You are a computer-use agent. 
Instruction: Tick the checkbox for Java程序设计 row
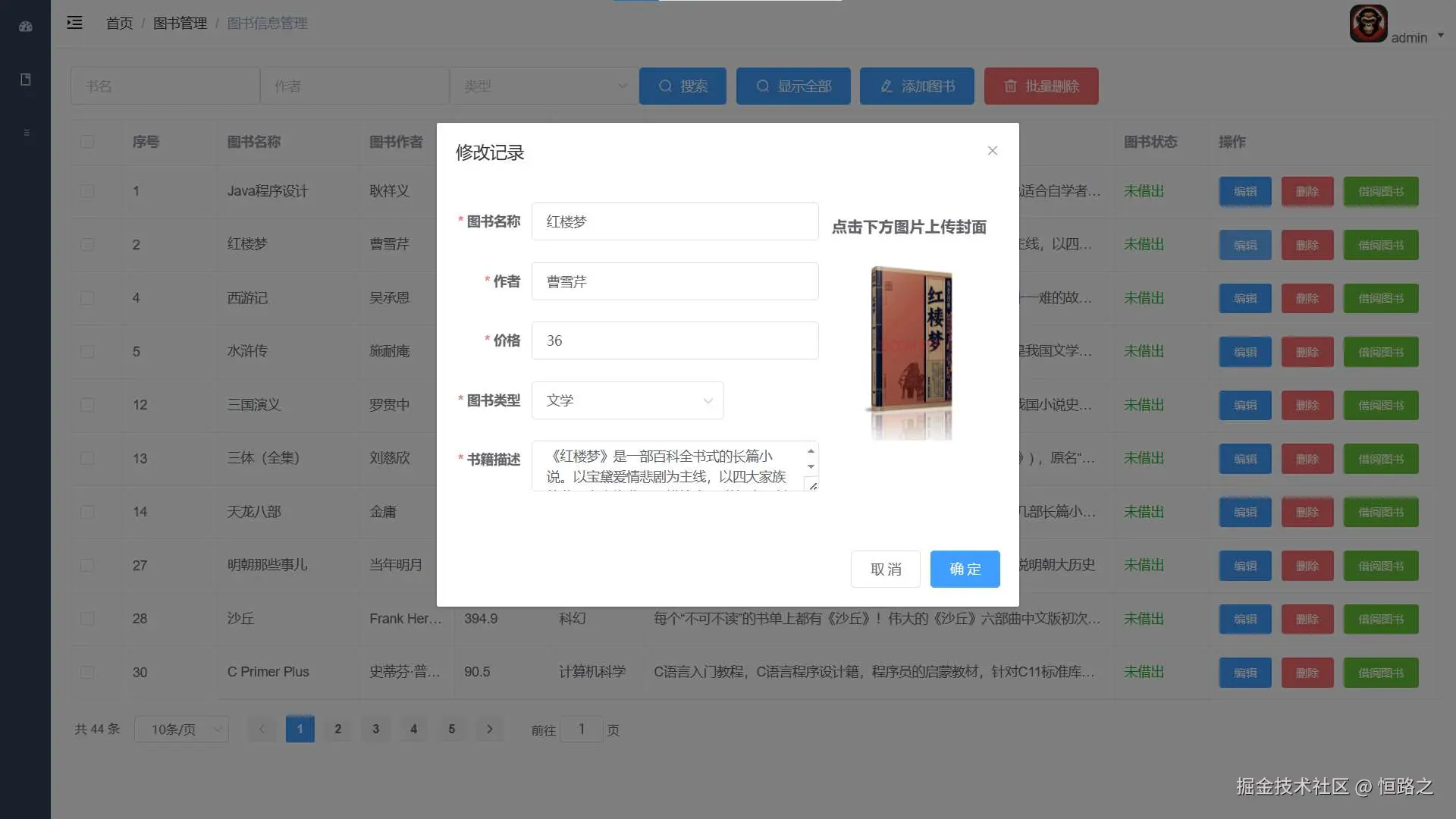(x=87, y=191)
